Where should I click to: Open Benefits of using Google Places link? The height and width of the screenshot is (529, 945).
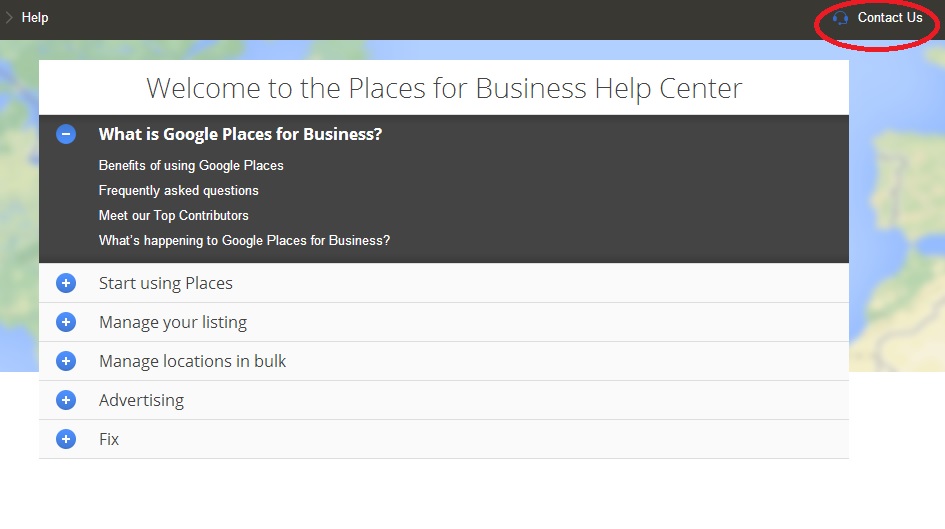click(x=191, y=165)
